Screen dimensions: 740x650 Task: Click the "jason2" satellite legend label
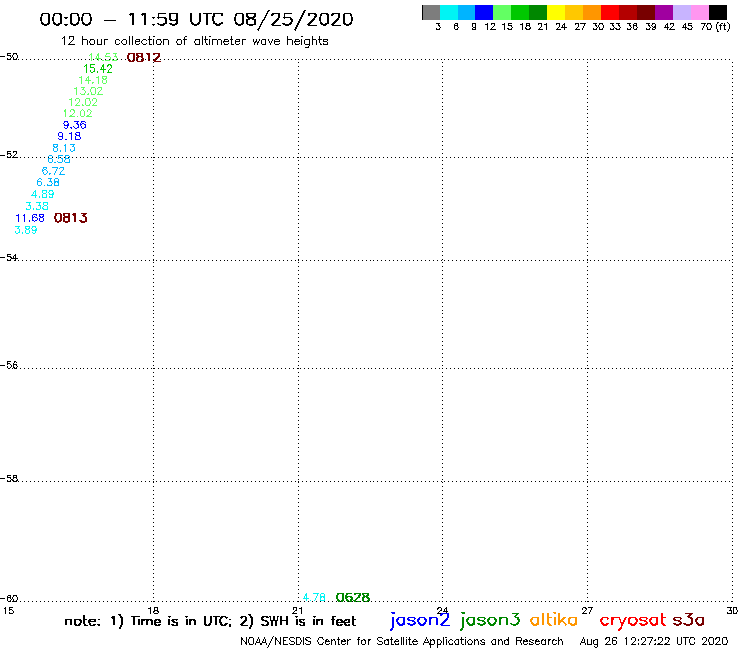tap(420, 620)
